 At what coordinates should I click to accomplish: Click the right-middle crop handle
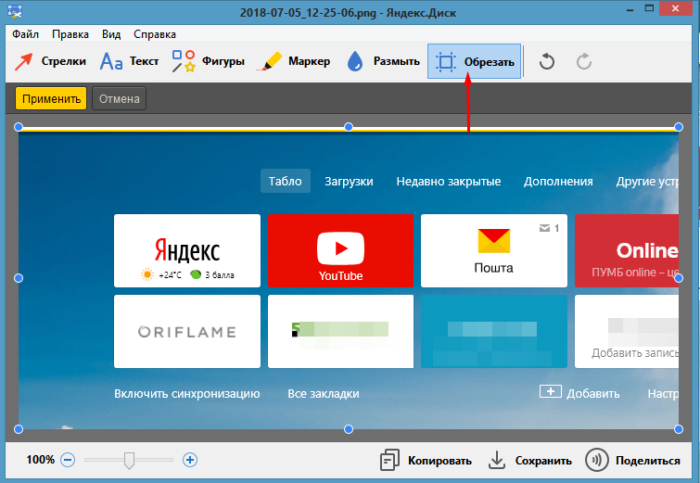(679, 278)
